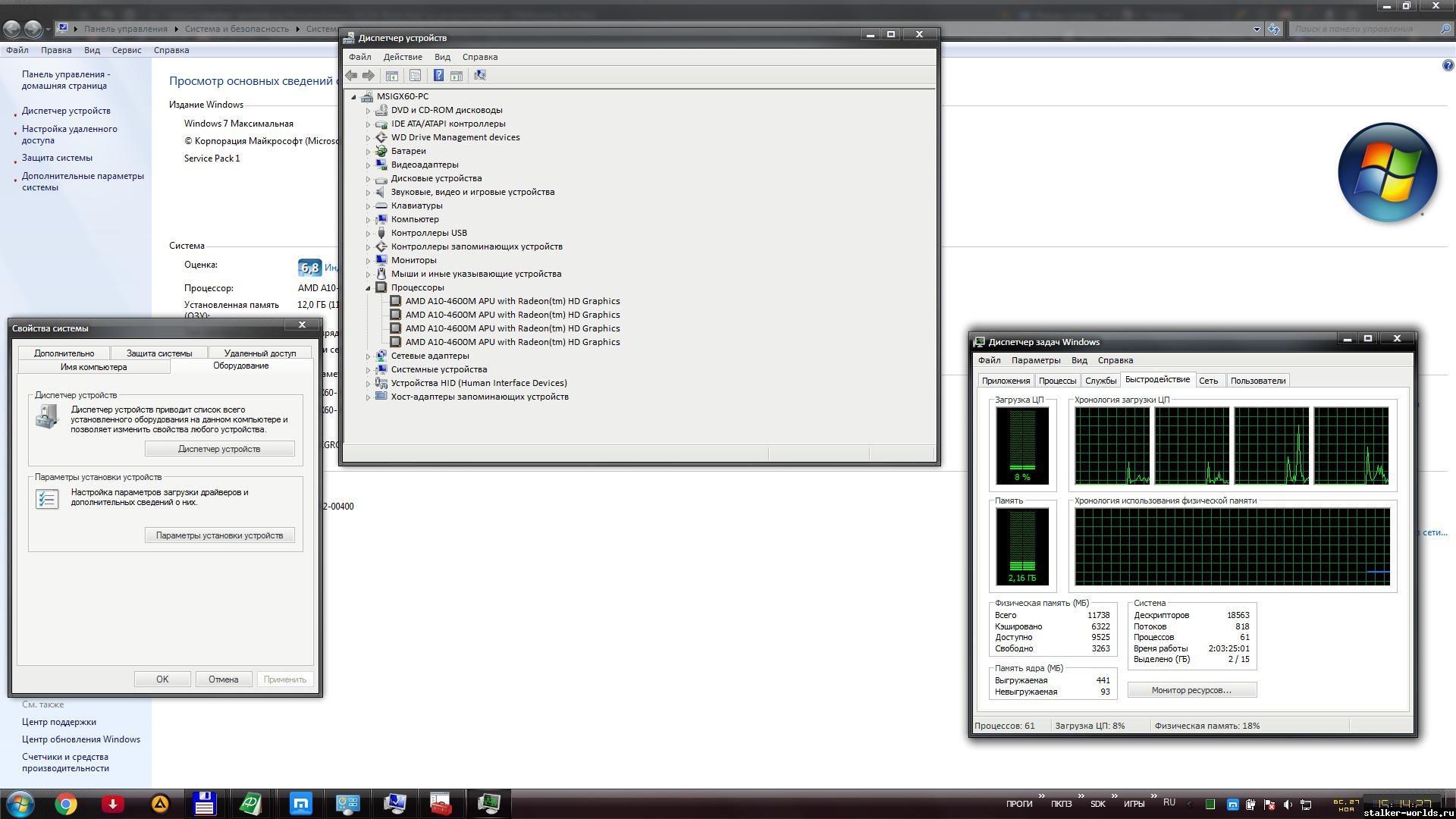Click Forward arrow in Device Manager toolbar
Image resolution: width=1456 pixels, height=819 pixels.
pyautogui.click(x=369, y=75)
